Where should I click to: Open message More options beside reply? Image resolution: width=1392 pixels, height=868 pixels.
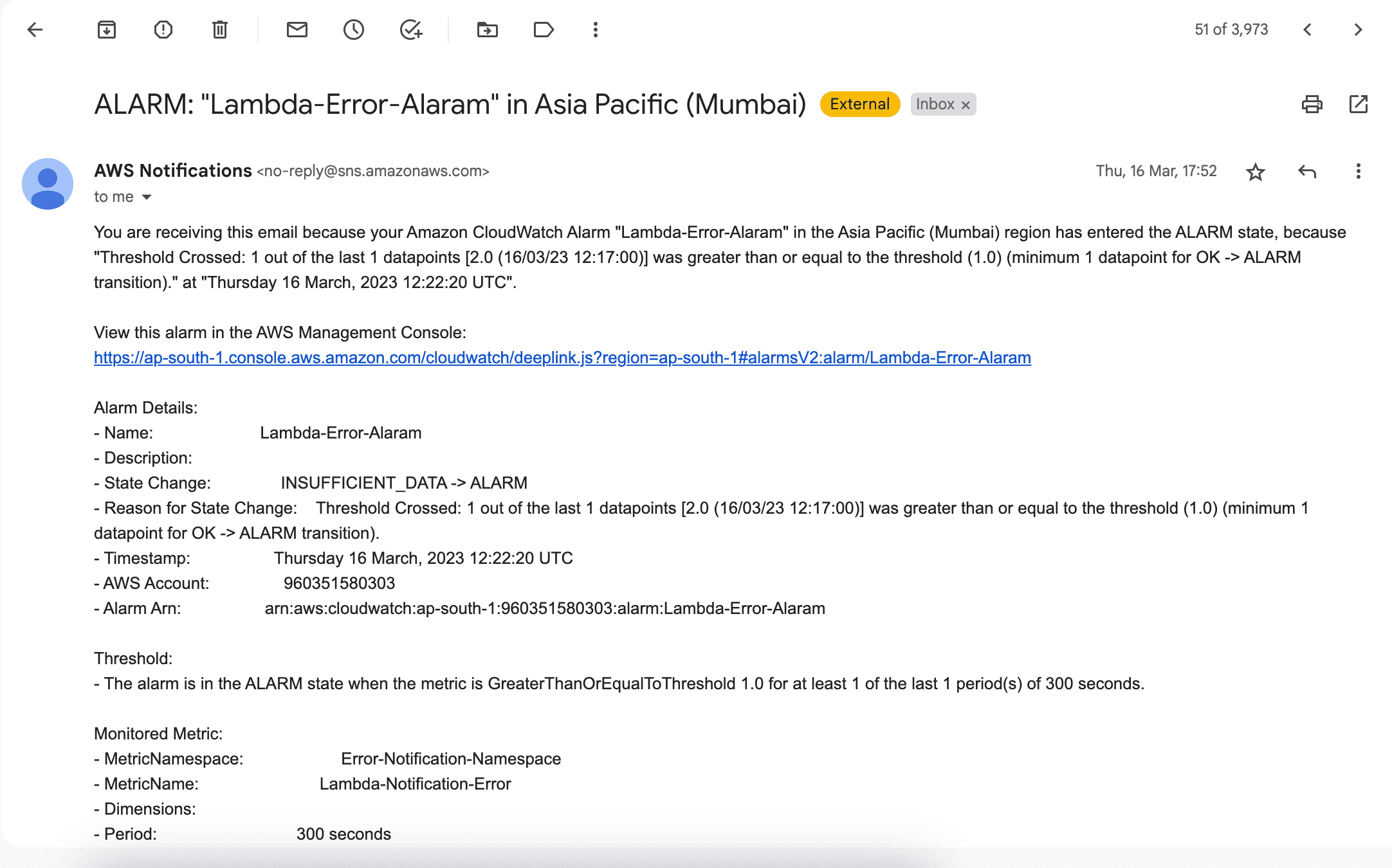1359,171
